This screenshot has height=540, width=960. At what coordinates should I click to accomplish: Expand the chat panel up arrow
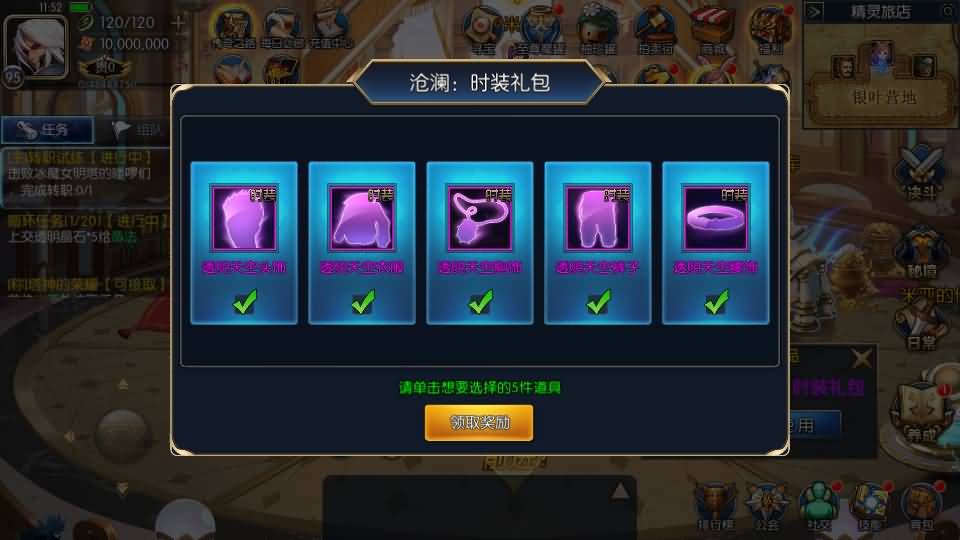point(620,490)
